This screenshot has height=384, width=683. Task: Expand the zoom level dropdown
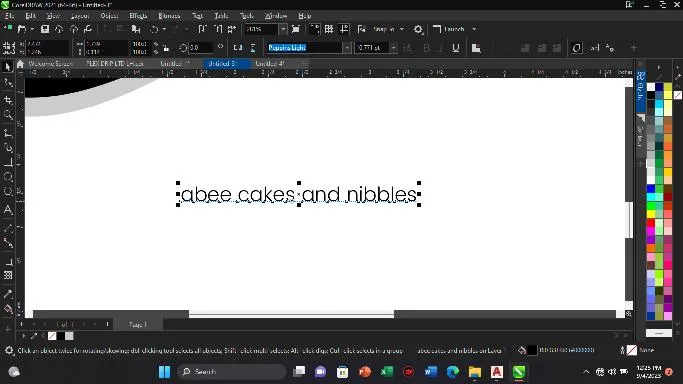(283, 29)
